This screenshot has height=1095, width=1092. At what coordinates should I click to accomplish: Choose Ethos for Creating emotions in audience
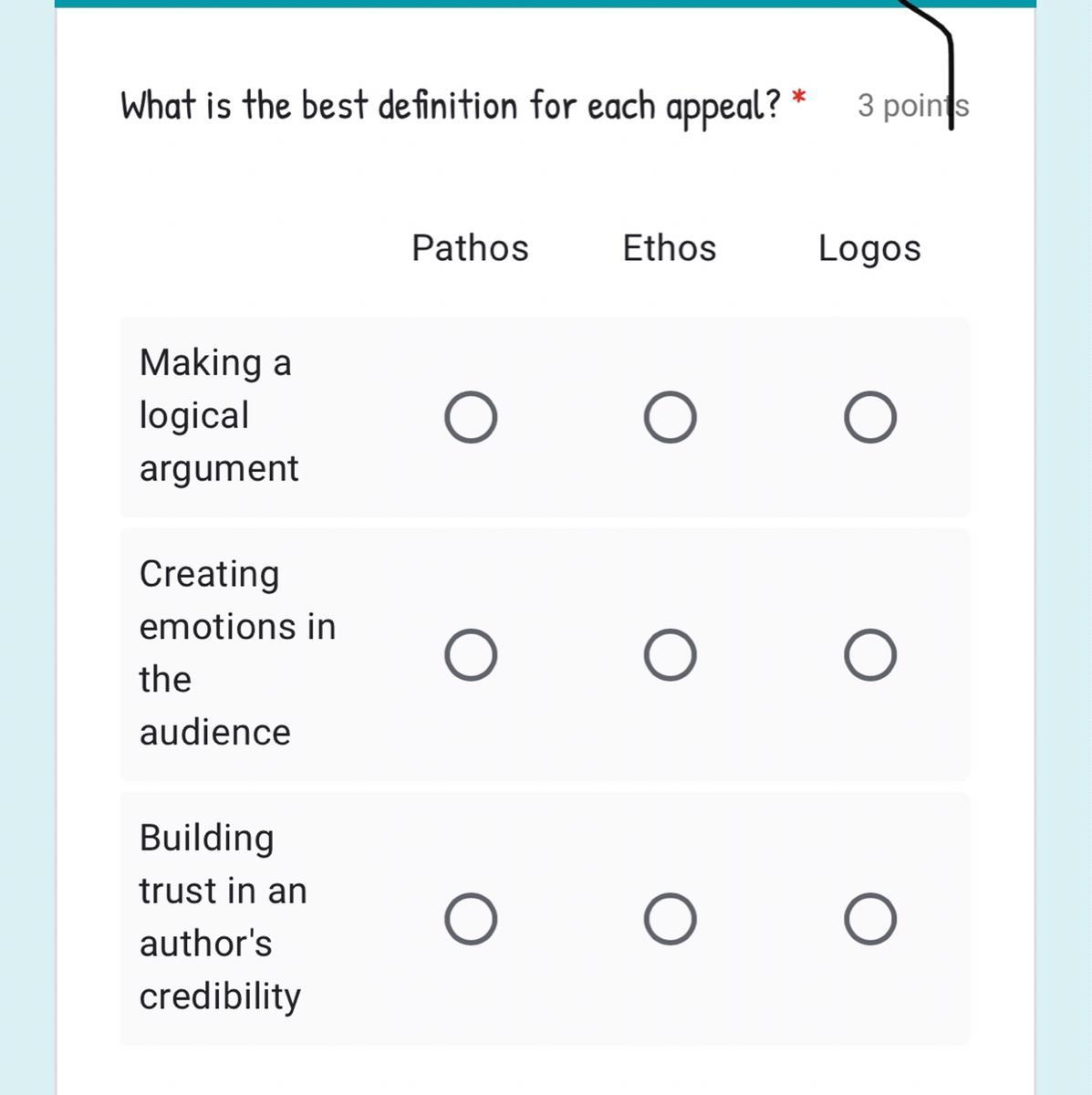[x=671, y=655]
